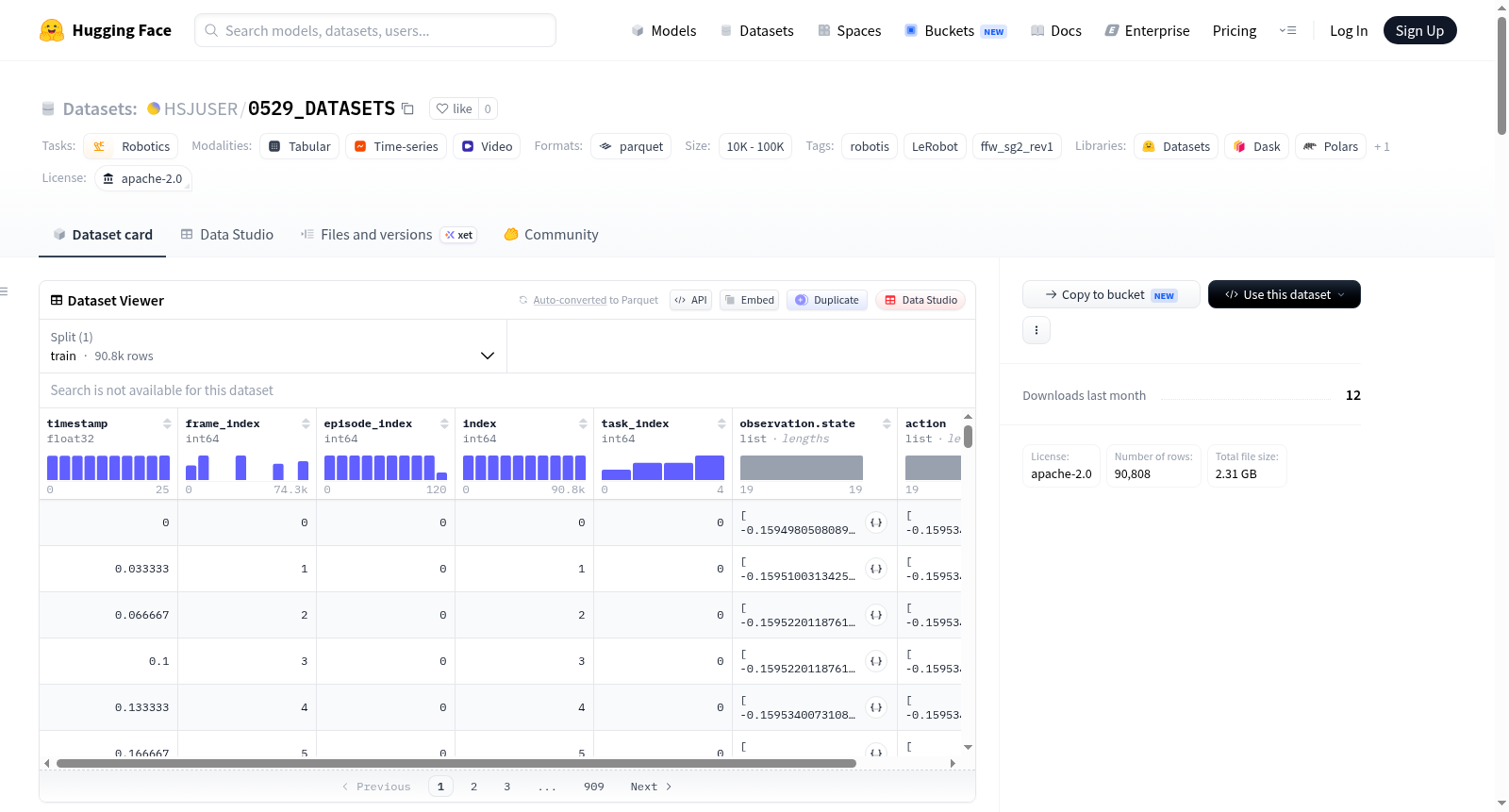
Task: Click the Log In link
Action: (1349, 30)
